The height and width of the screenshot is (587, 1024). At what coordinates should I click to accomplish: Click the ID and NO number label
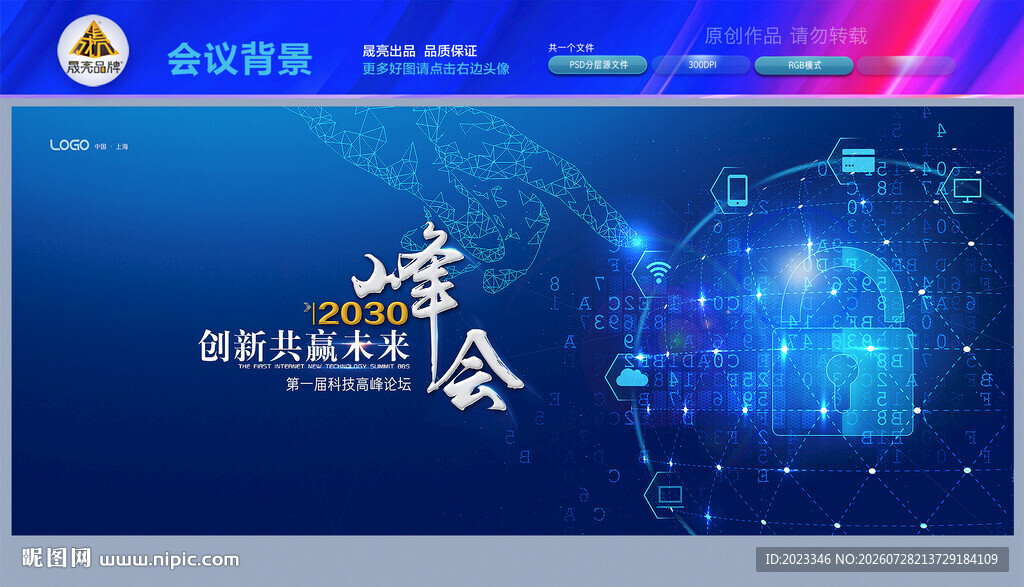(x=882, y=560)
